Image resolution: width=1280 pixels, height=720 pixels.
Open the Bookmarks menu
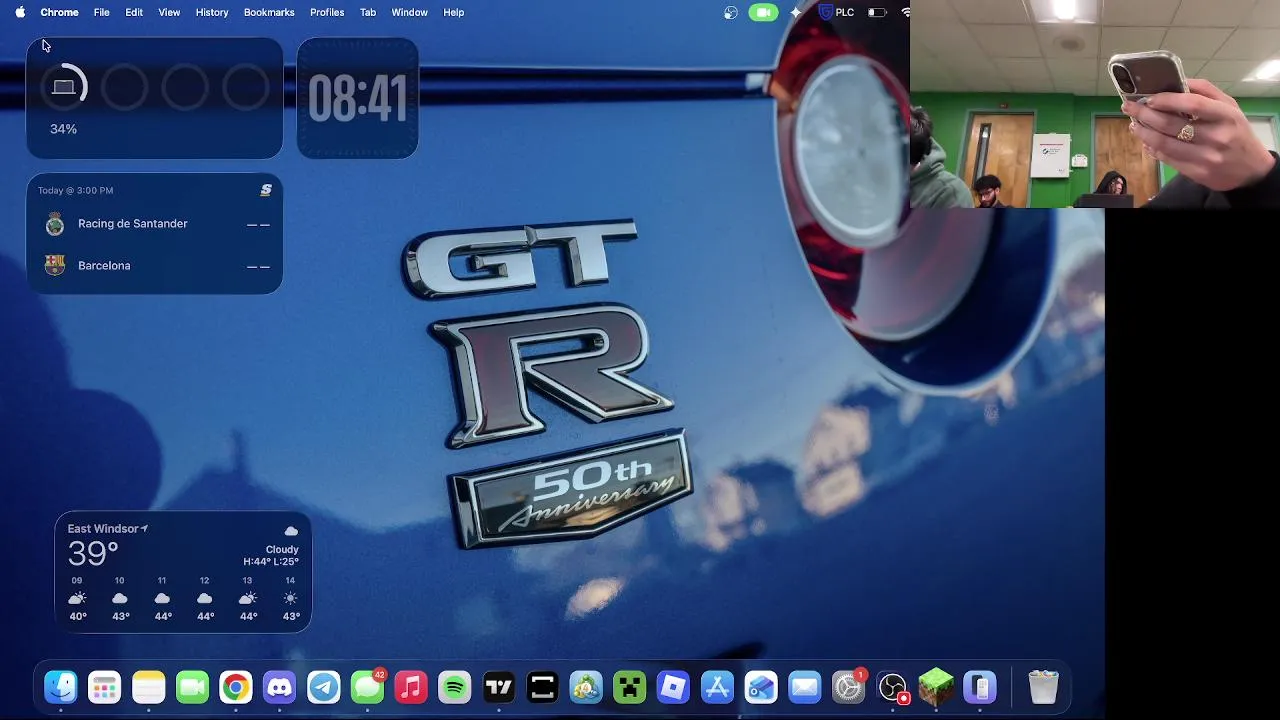tap(269, 12)
